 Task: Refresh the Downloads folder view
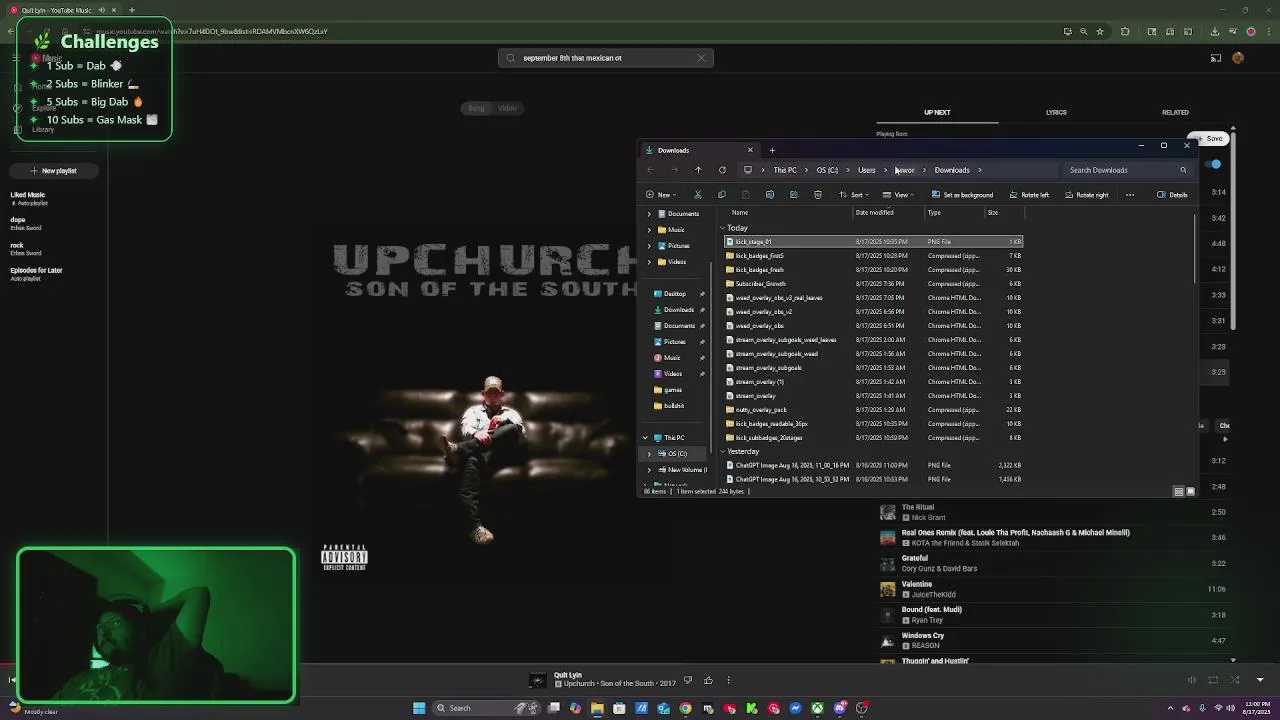pyautogui.click(x=722, y=170)
